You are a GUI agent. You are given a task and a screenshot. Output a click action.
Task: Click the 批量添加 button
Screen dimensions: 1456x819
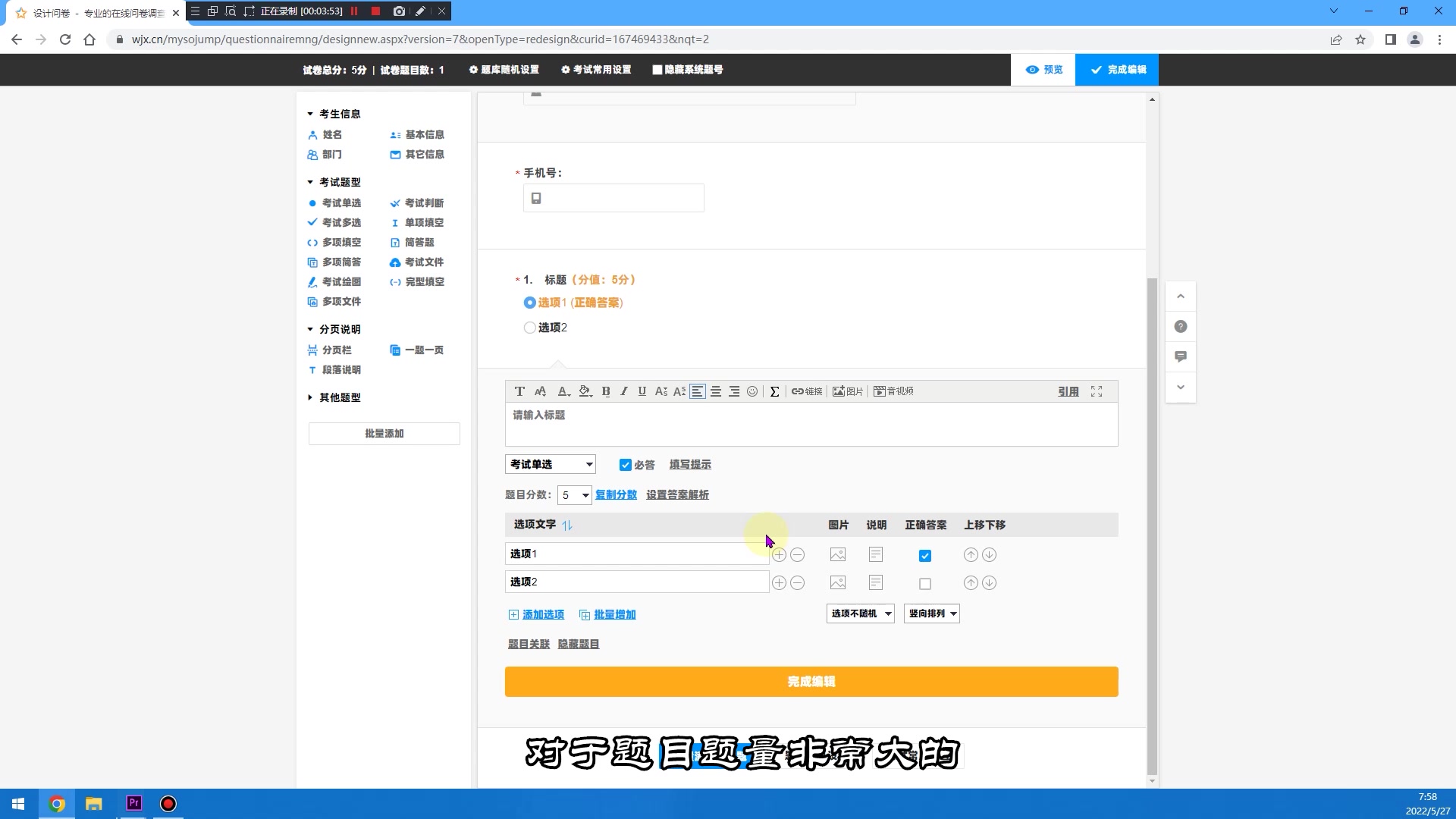384,434
